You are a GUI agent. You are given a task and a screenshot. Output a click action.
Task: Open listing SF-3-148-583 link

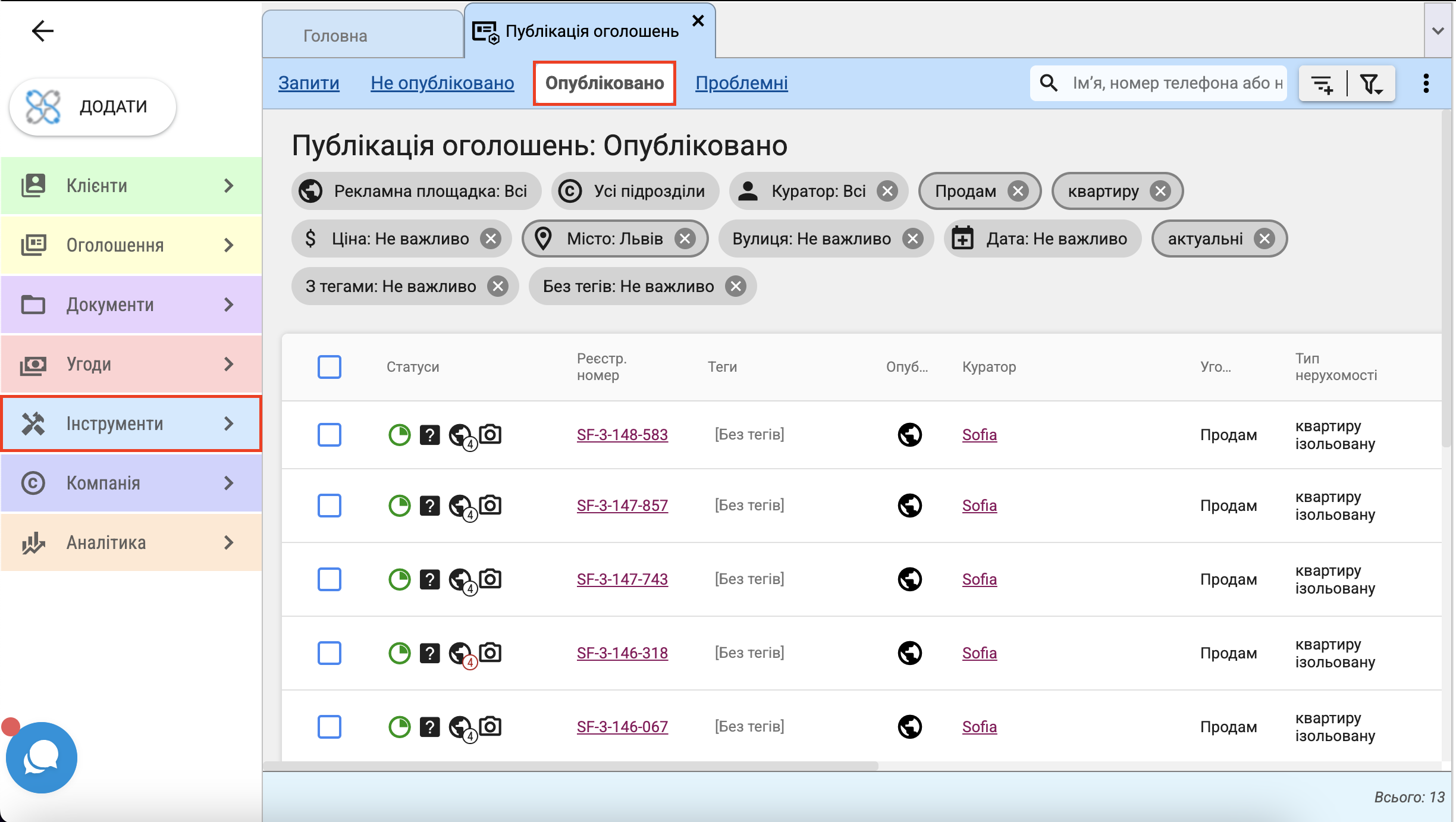622,435
